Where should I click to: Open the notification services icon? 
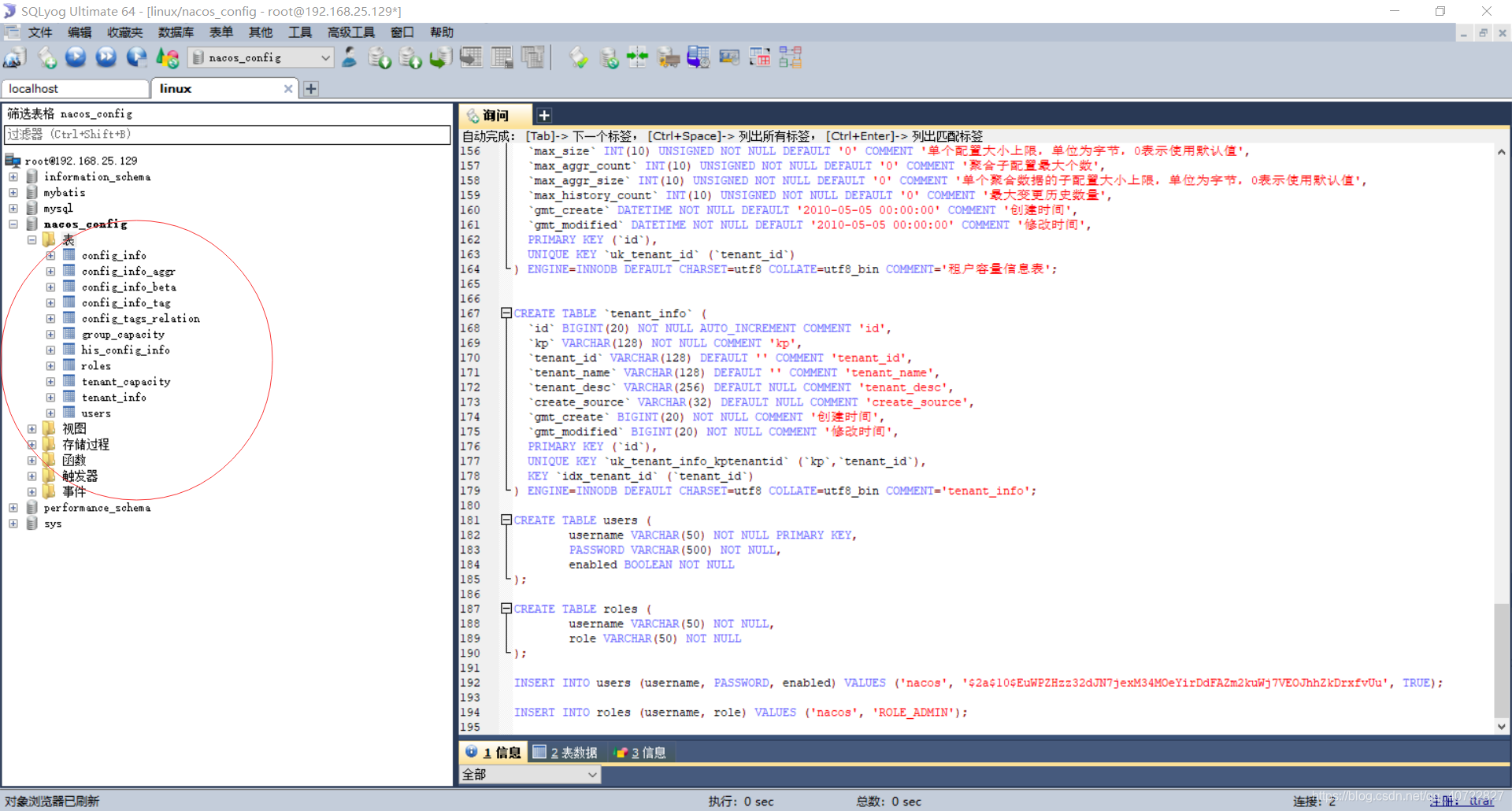pyautogui.click(x=729, y=57)
